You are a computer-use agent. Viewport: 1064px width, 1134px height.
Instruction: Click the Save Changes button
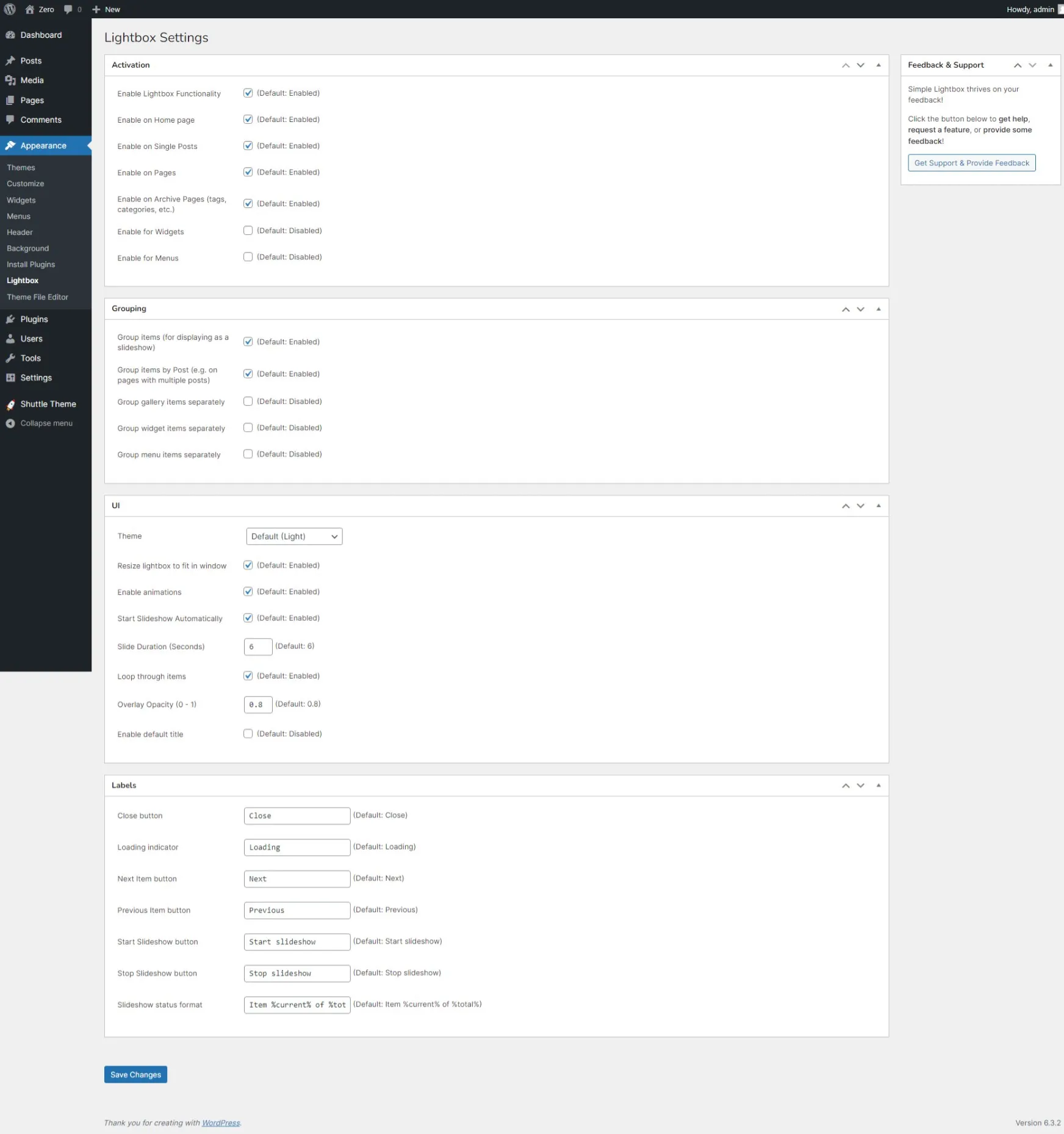(x=135, y=1075)
